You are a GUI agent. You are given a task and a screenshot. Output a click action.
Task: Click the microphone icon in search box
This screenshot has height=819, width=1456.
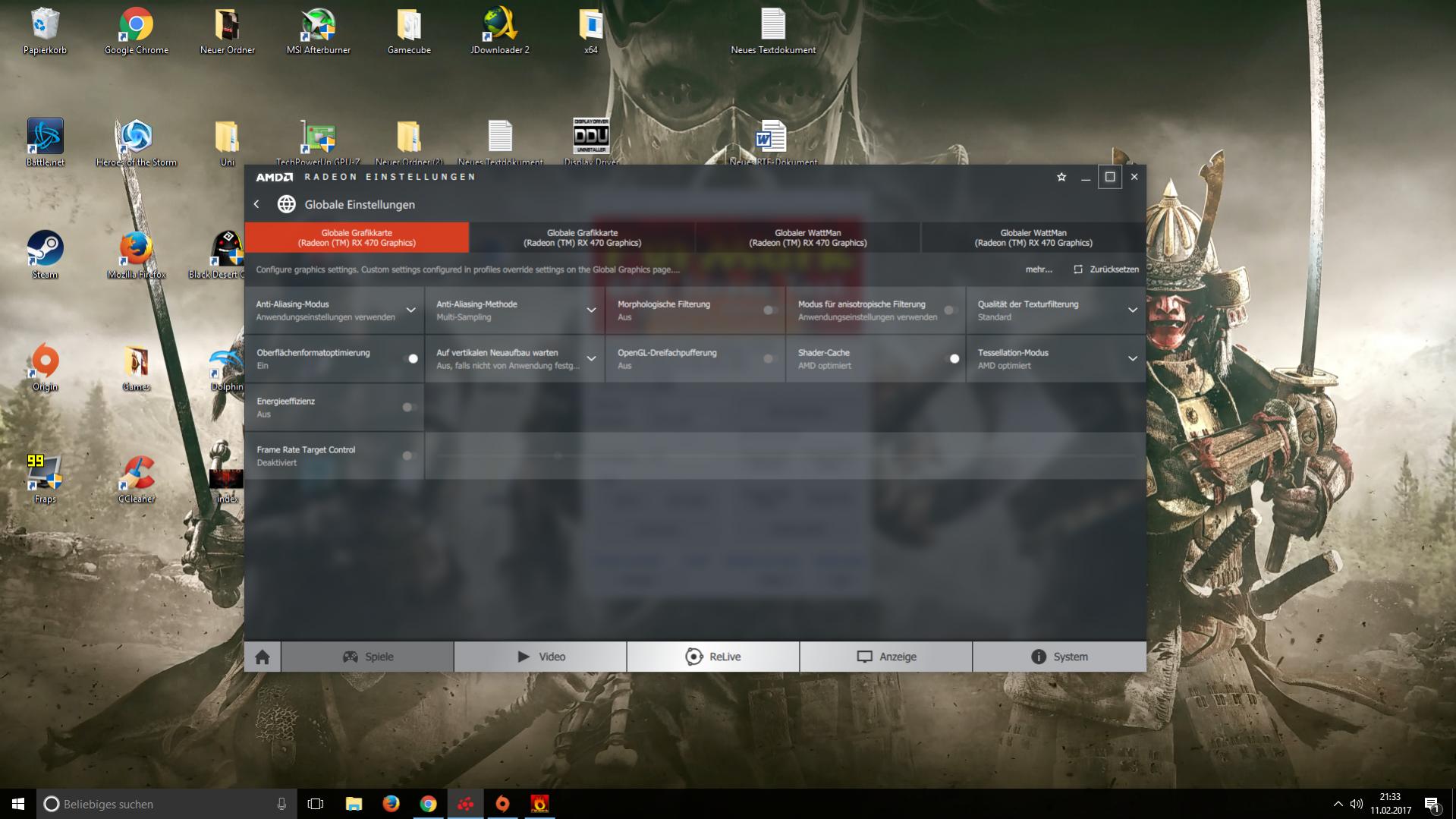click(281, 804)
